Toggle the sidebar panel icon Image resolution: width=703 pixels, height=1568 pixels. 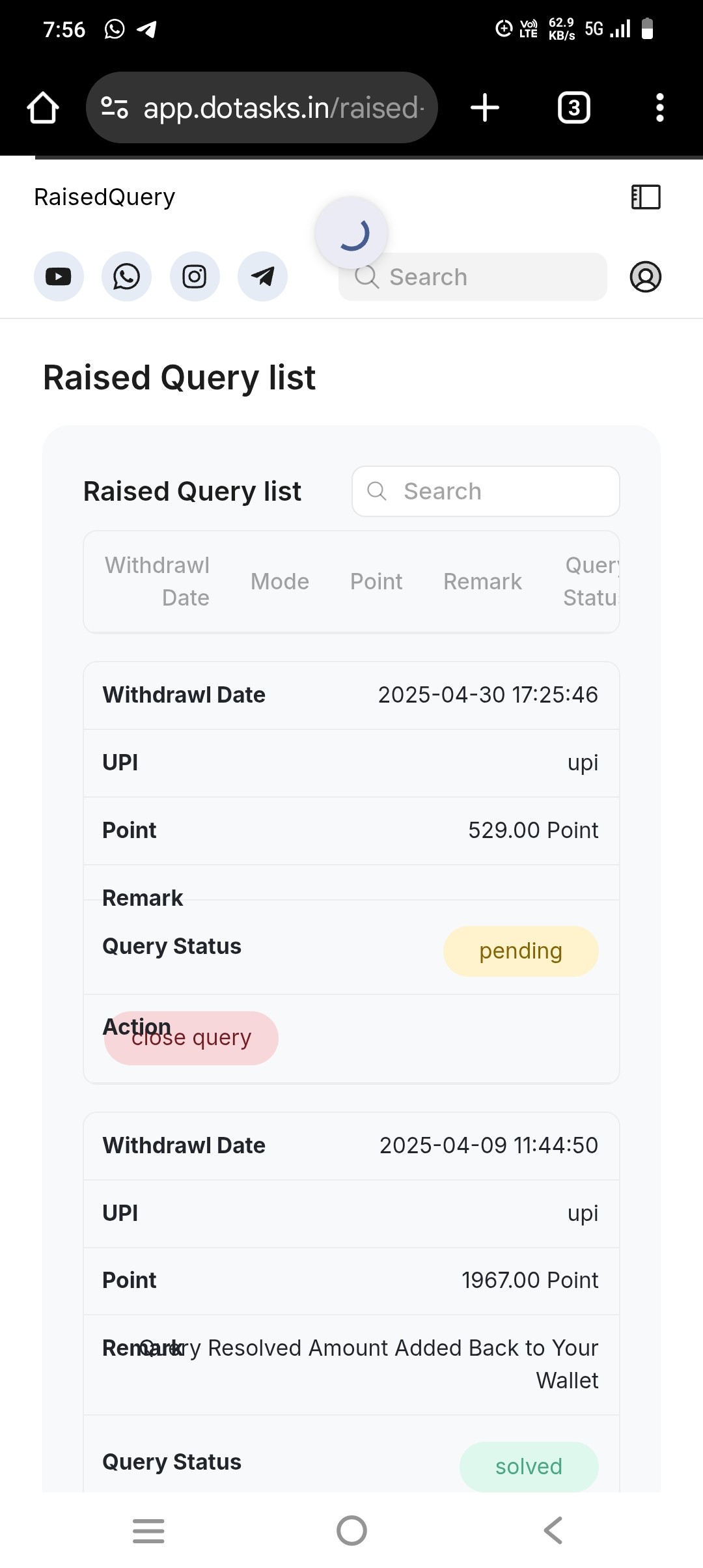tap(646, 197)
